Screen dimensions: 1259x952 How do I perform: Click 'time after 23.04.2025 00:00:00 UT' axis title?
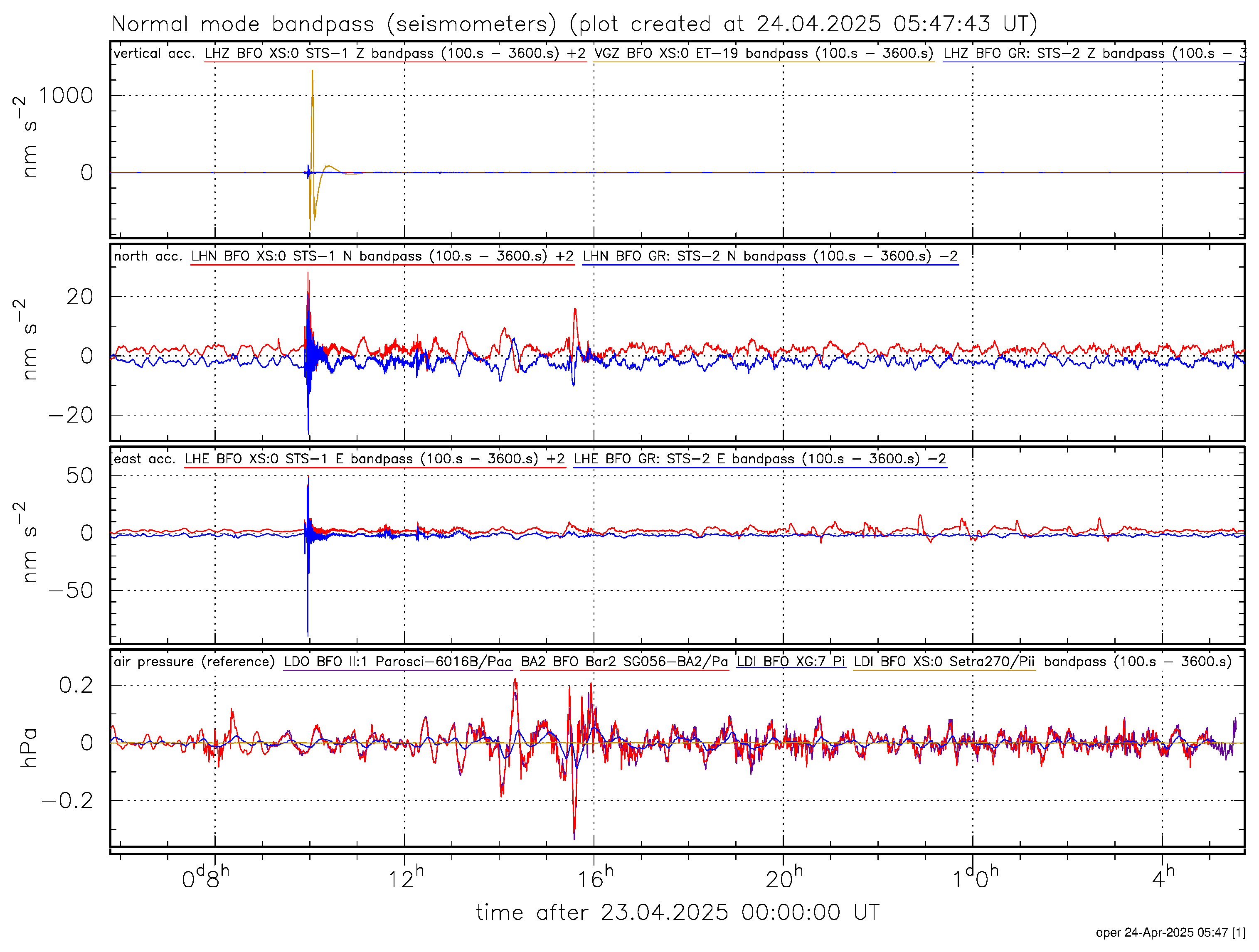coord(678,913)
